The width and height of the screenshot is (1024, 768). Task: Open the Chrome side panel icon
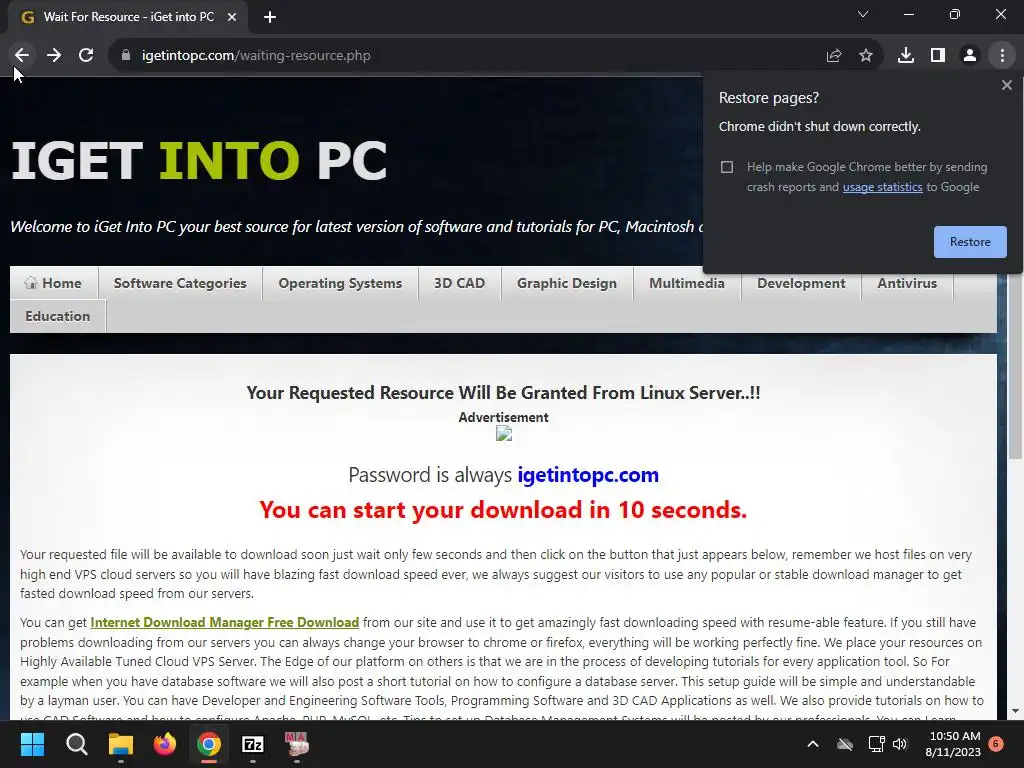pyautogui.click(x=938, y=56)
